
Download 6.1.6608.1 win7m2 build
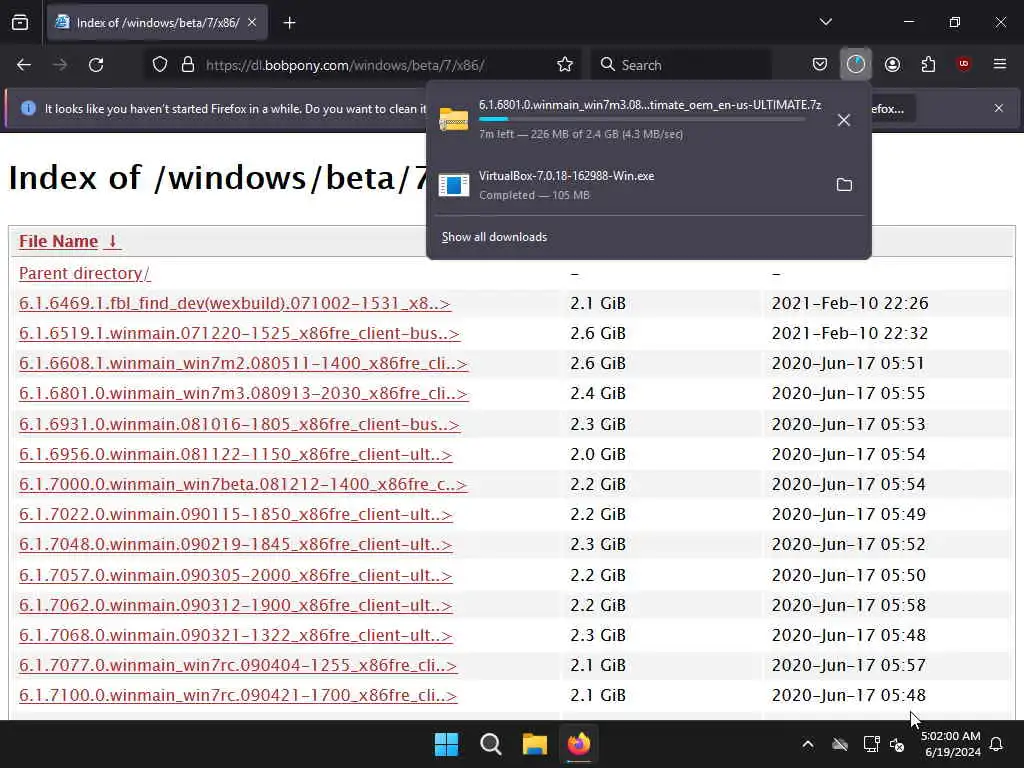tap(243, 363)
